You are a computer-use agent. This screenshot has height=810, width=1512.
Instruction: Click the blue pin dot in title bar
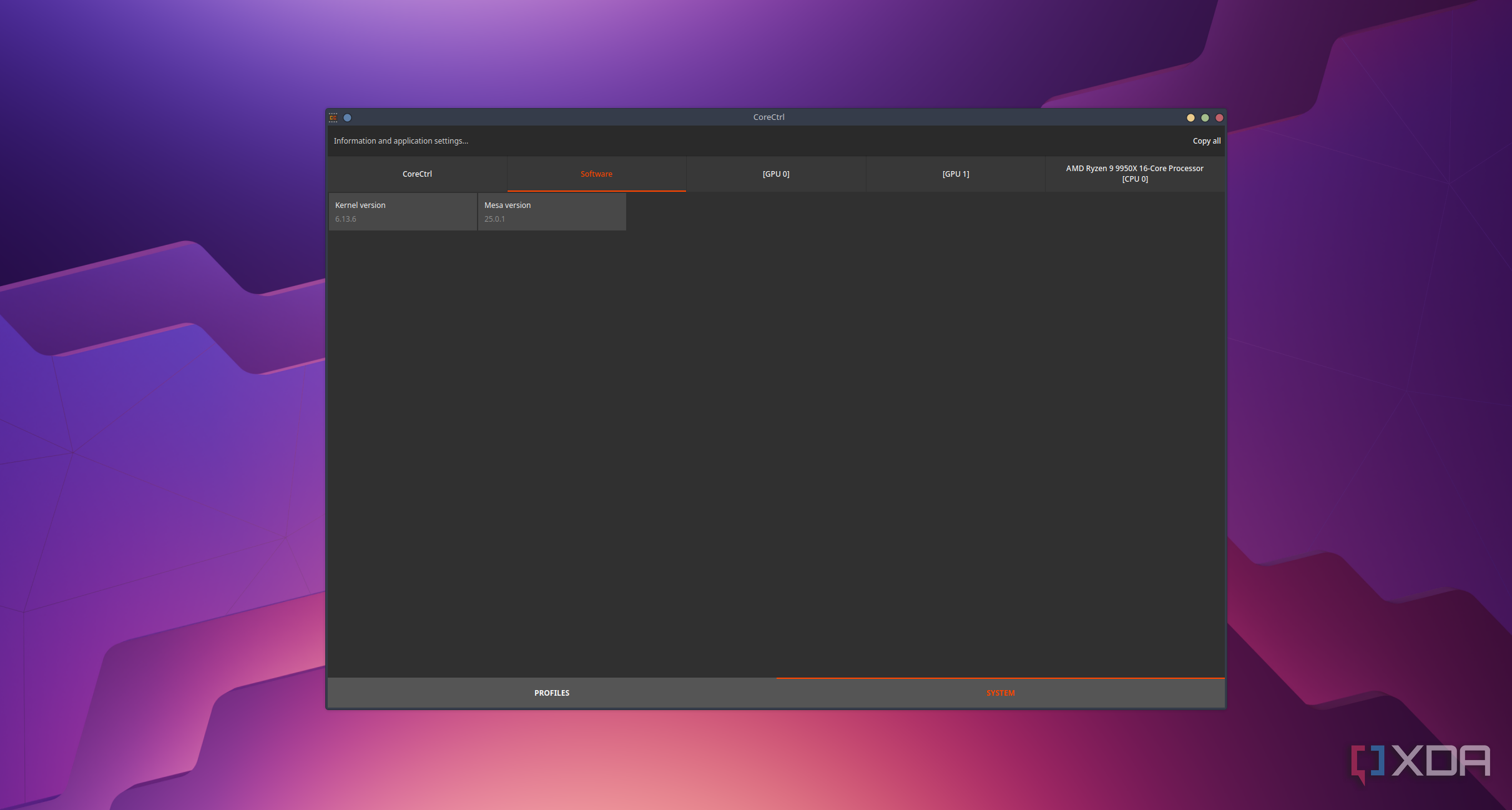348,117
